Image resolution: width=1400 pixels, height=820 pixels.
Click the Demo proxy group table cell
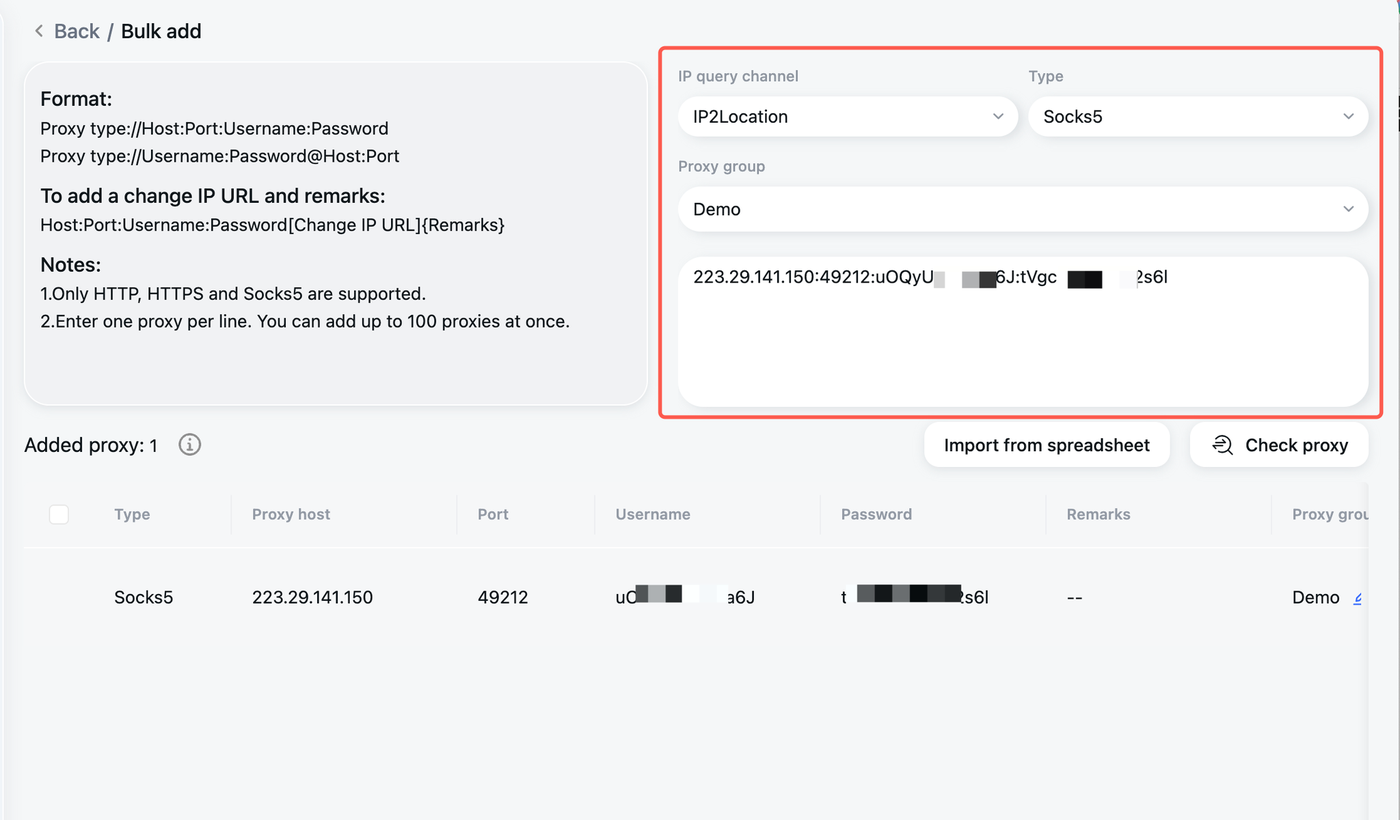pyautogui.click(x=1316, y=597)
